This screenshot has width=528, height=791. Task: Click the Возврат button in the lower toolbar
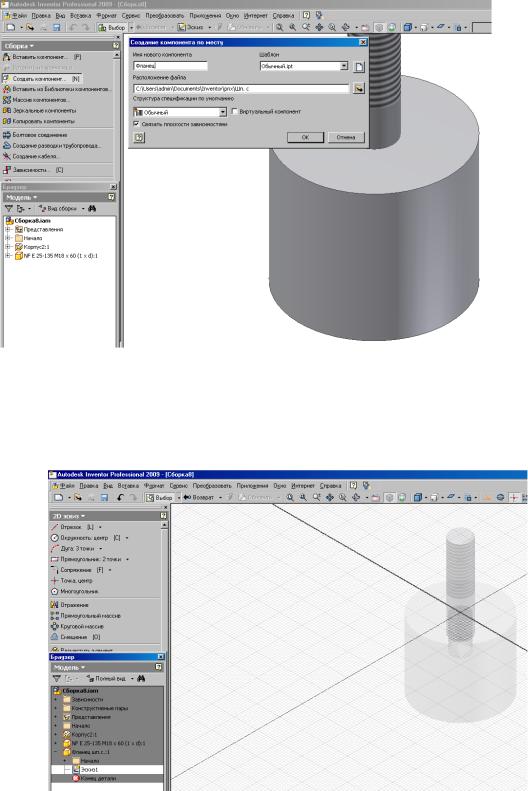coord(199,497)
